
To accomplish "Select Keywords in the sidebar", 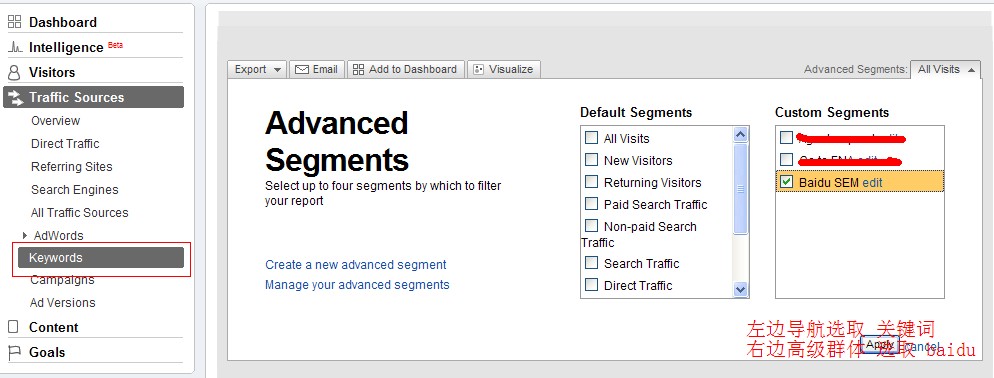I will 101,257.
